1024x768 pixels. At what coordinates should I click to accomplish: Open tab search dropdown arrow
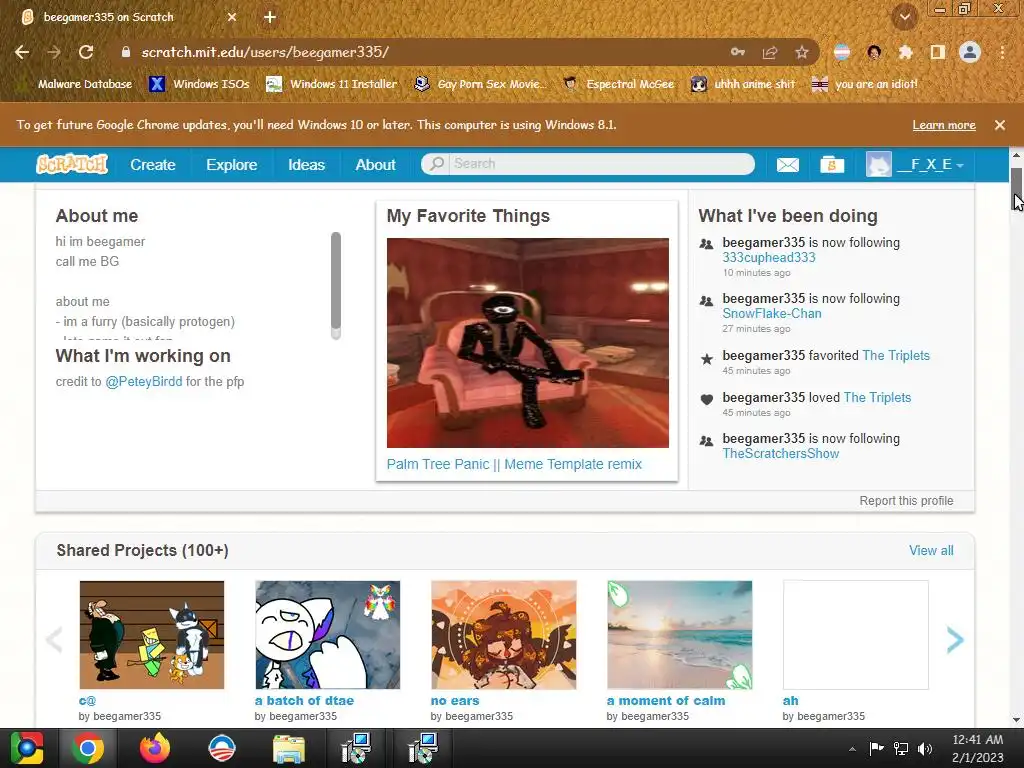pyautogui.click(x=905, y=18)
